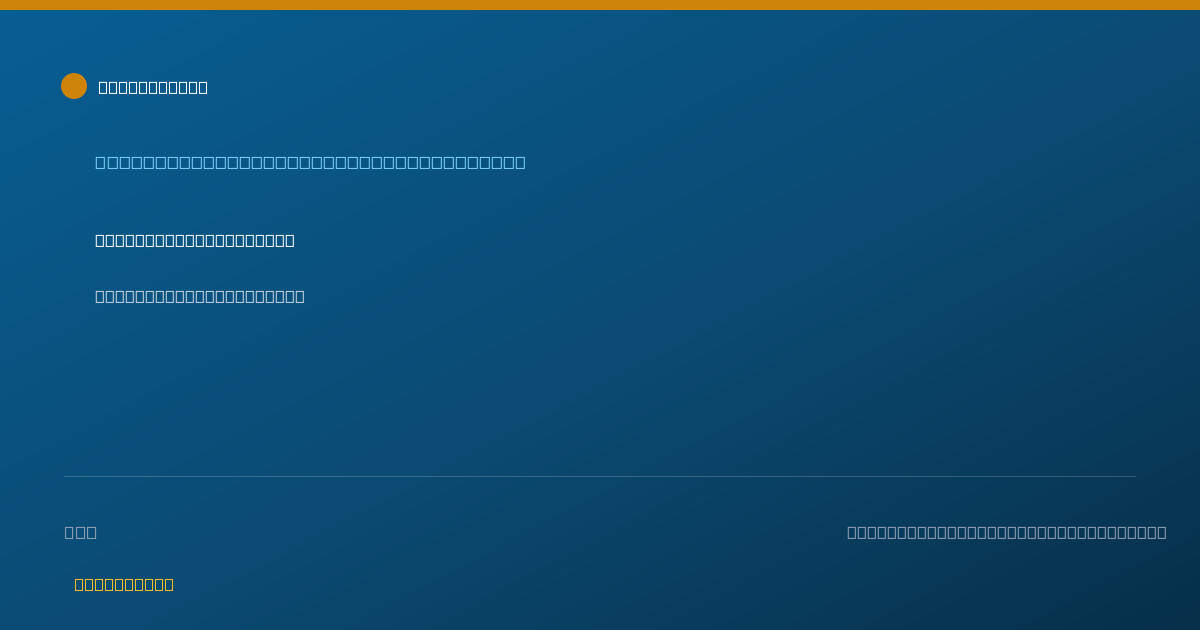Click the thin horizontal divider line

600,476
